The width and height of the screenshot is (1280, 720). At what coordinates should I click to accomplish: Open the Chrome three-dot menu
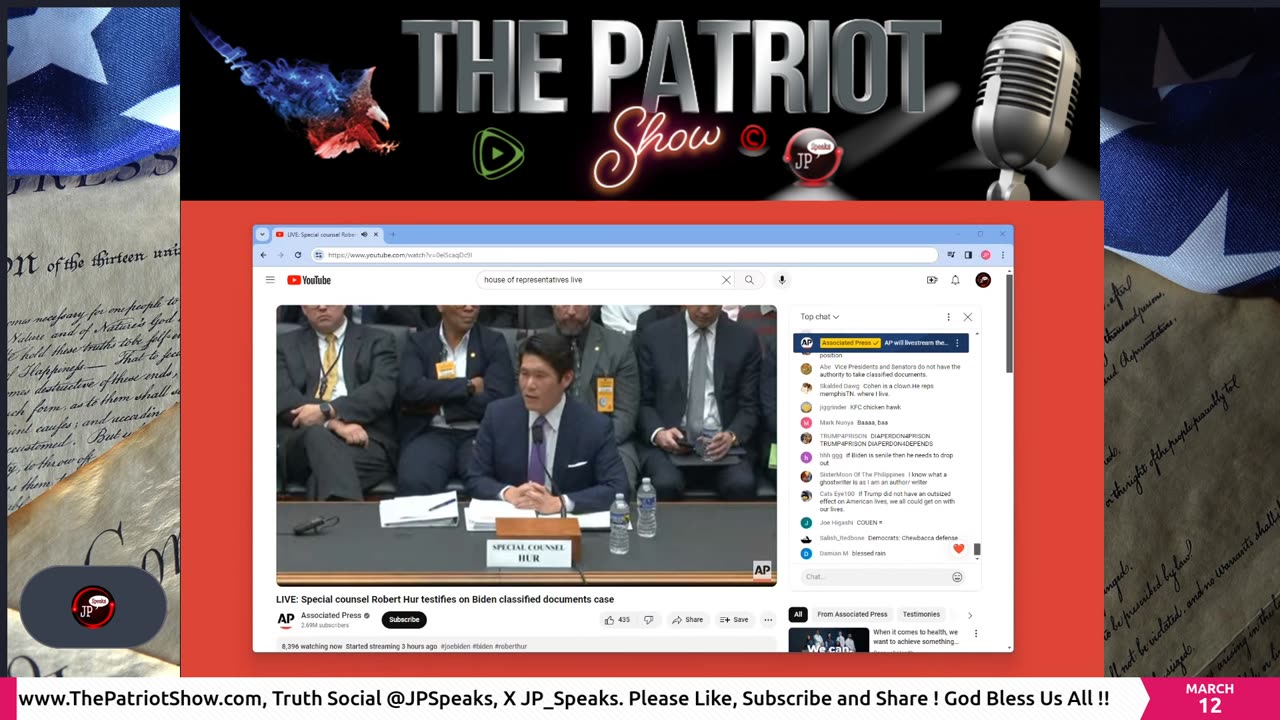tap(1002, 255)
